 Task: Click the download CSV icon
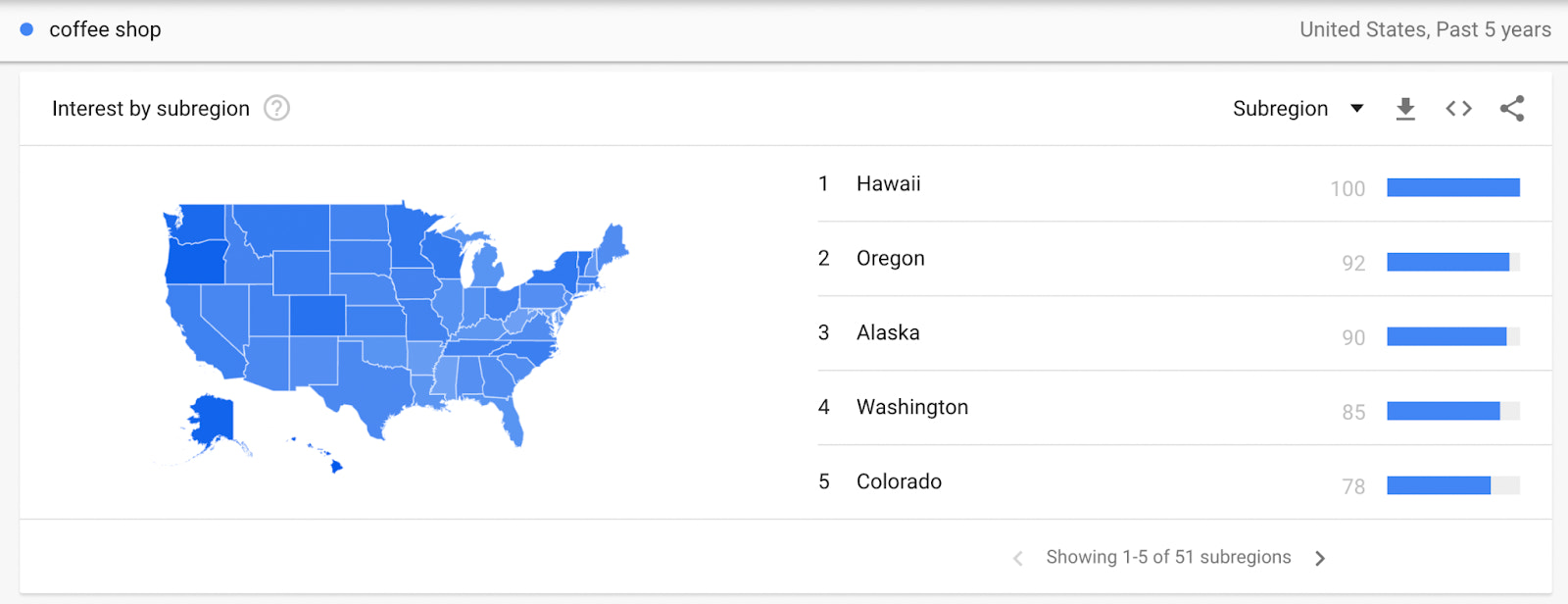click(x=1405, y=109)
